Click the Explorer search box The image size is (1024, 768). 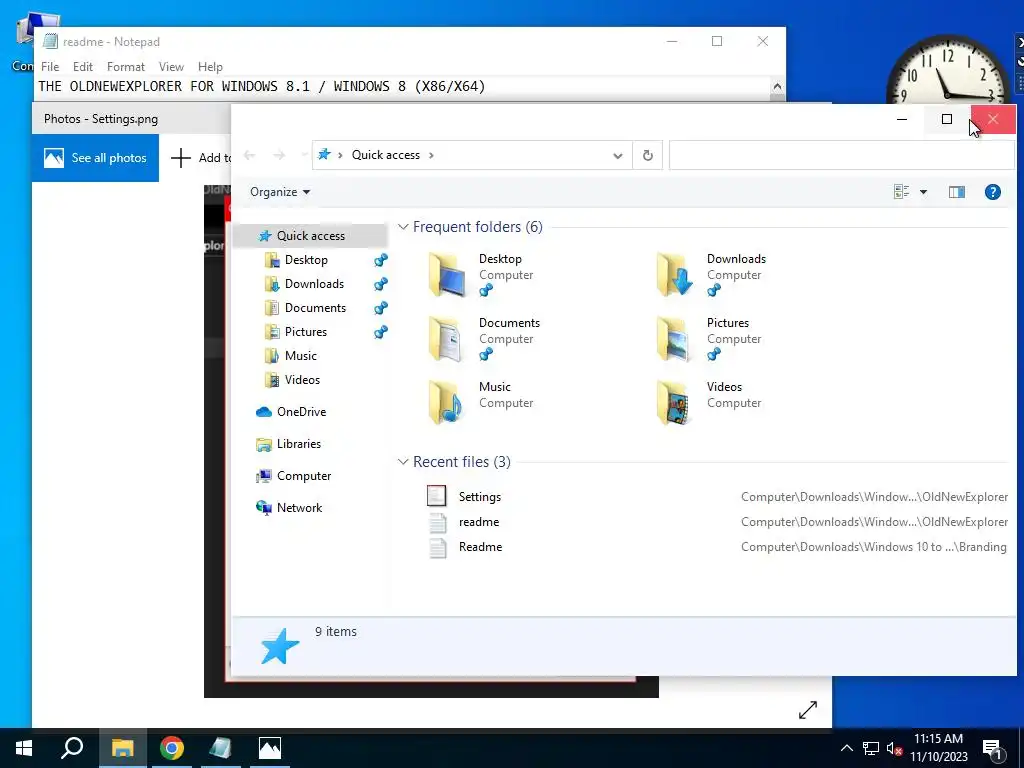tap(842, 155)
